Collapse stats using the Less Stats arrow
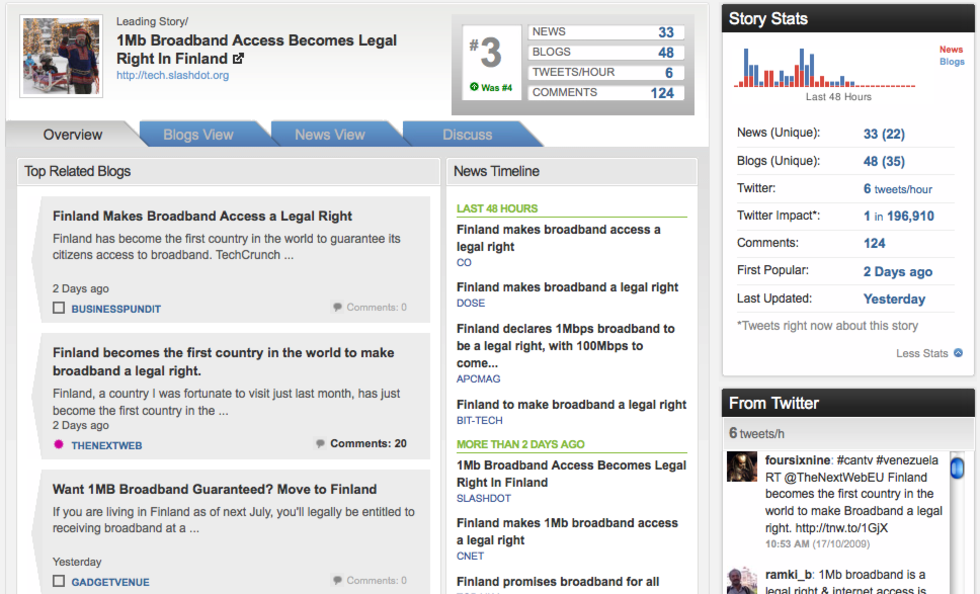 click(x=958, y=353)
